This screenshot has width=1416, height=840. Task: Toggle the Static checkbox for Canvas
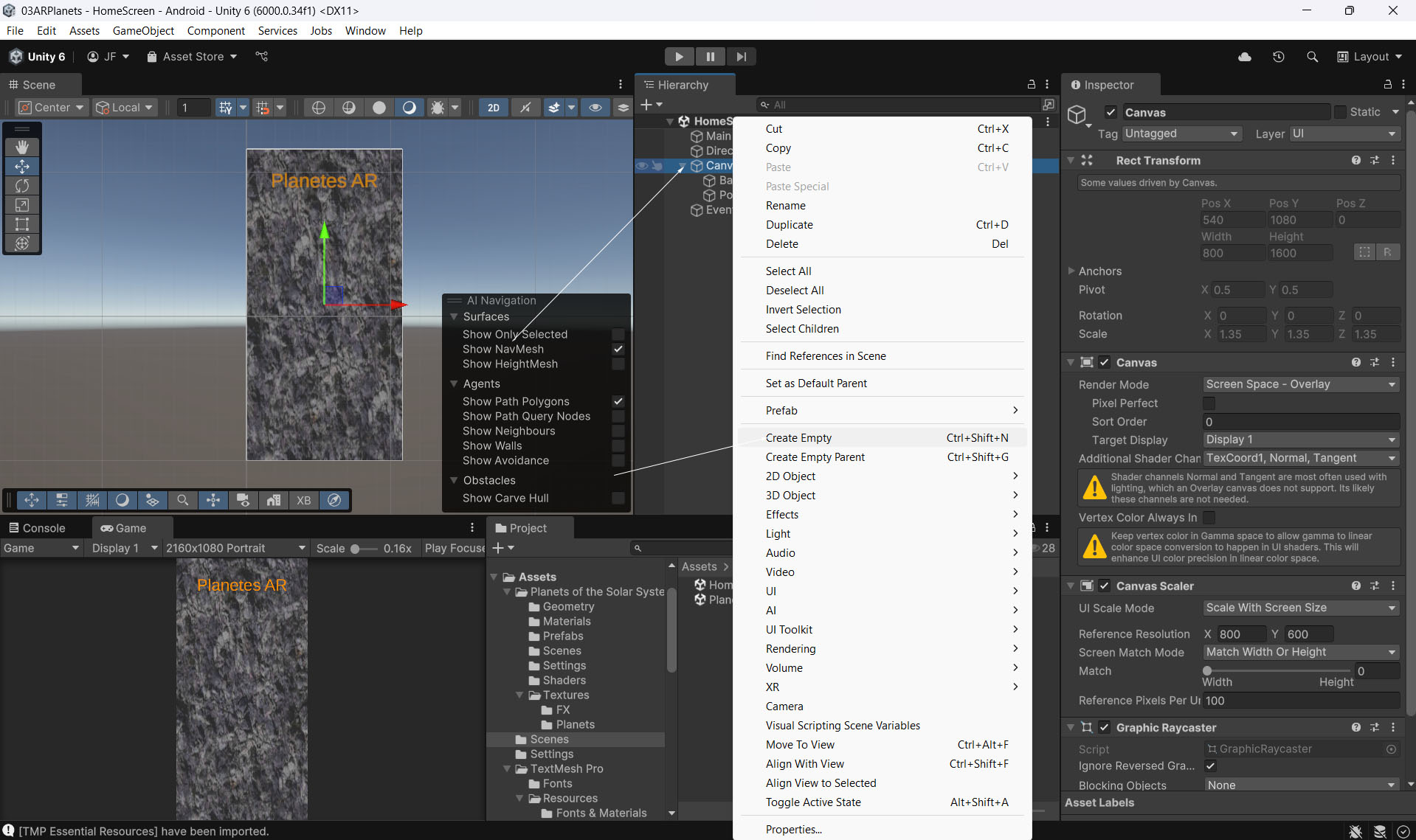1340,112
